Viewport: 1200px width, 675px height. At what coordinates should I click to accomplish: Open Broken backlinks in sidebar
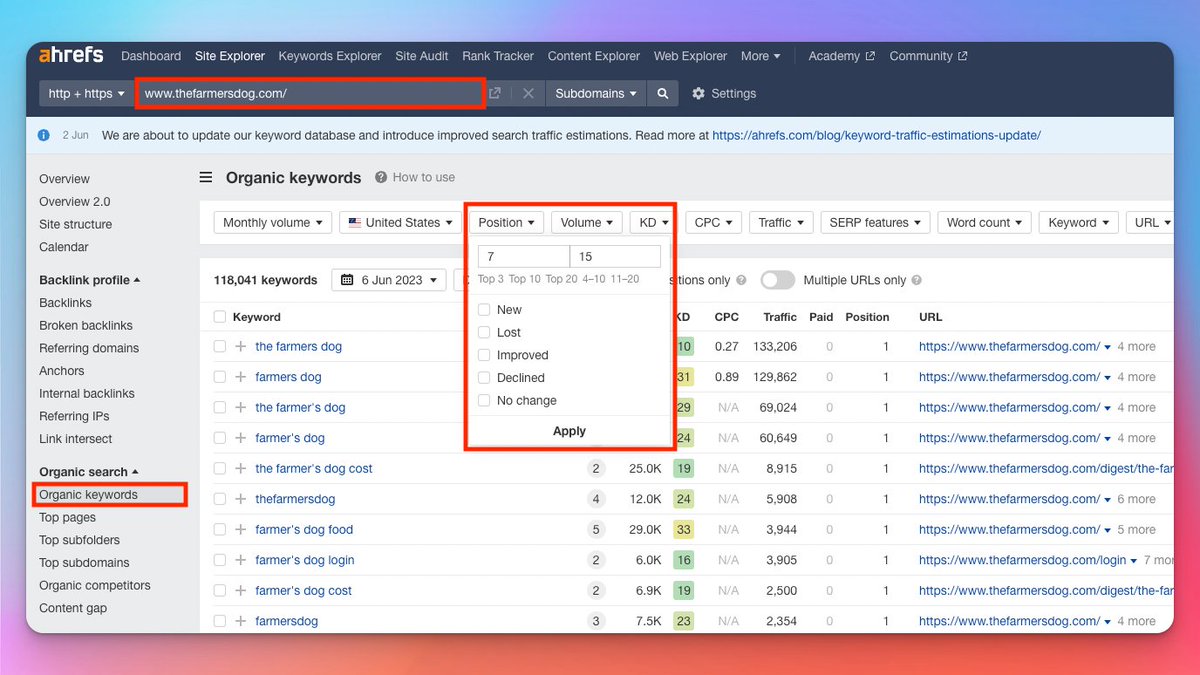tap(86, 325)
